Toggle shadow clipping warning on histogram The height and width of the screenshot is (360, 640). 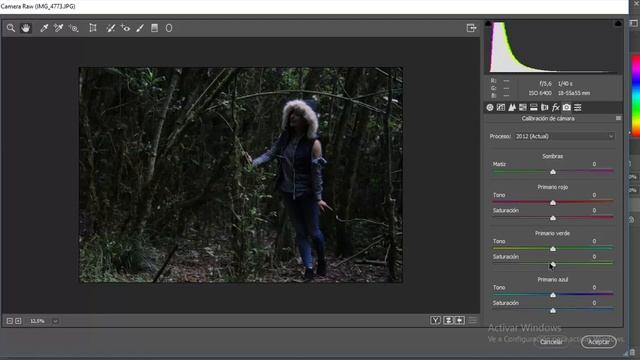coord(488,24)
